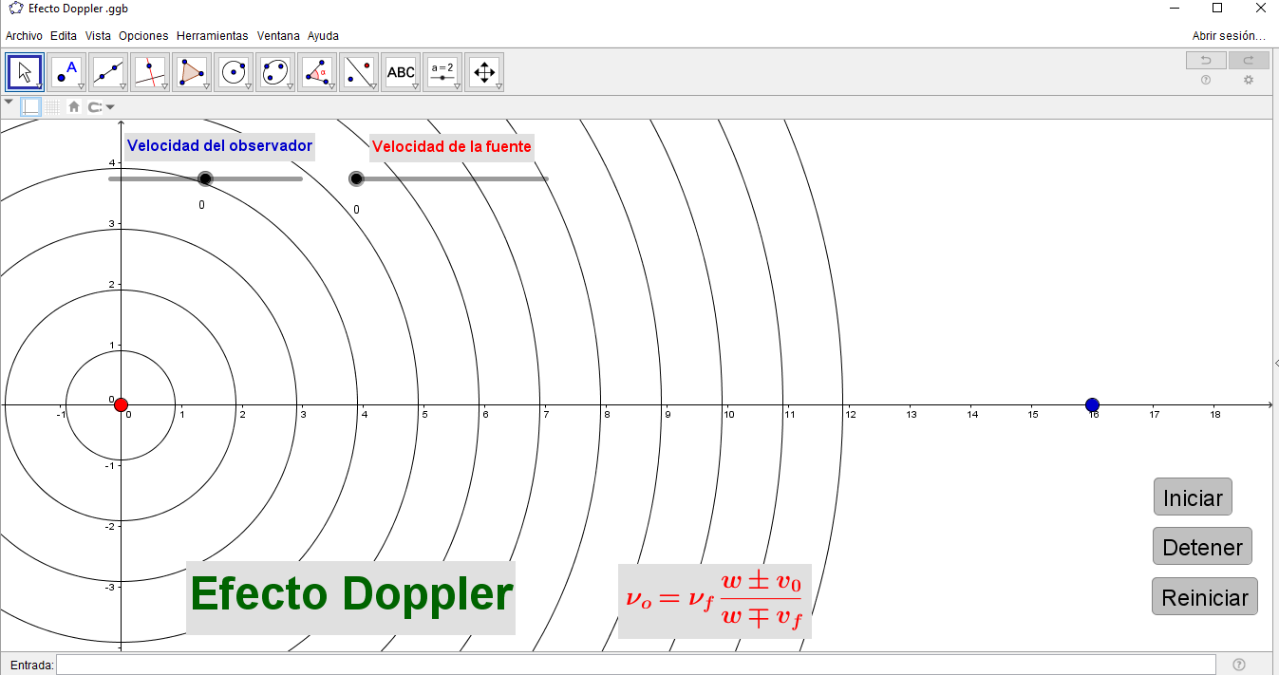Viewport: 1279px width, 675px height.
Task: Open the Ayuda menu
Action: click(323, 35)
